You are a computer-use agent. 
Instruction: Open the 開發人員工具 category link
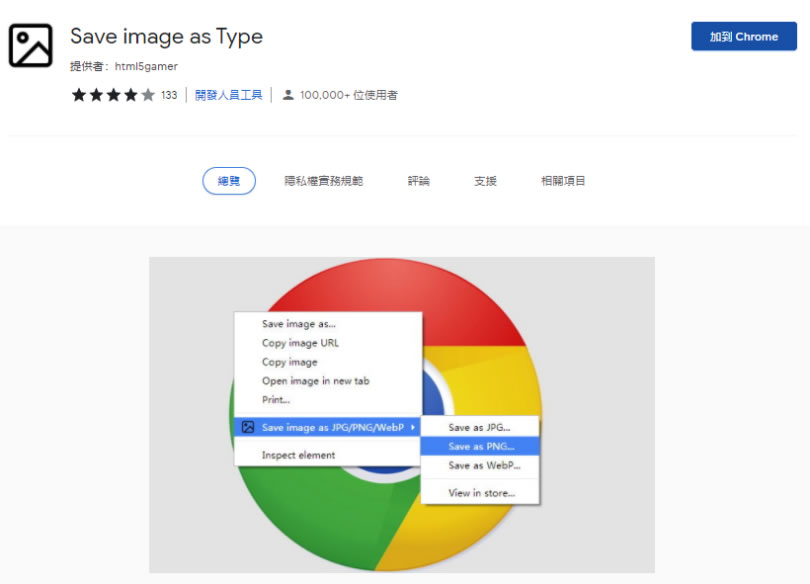click(x=228, y=95)
